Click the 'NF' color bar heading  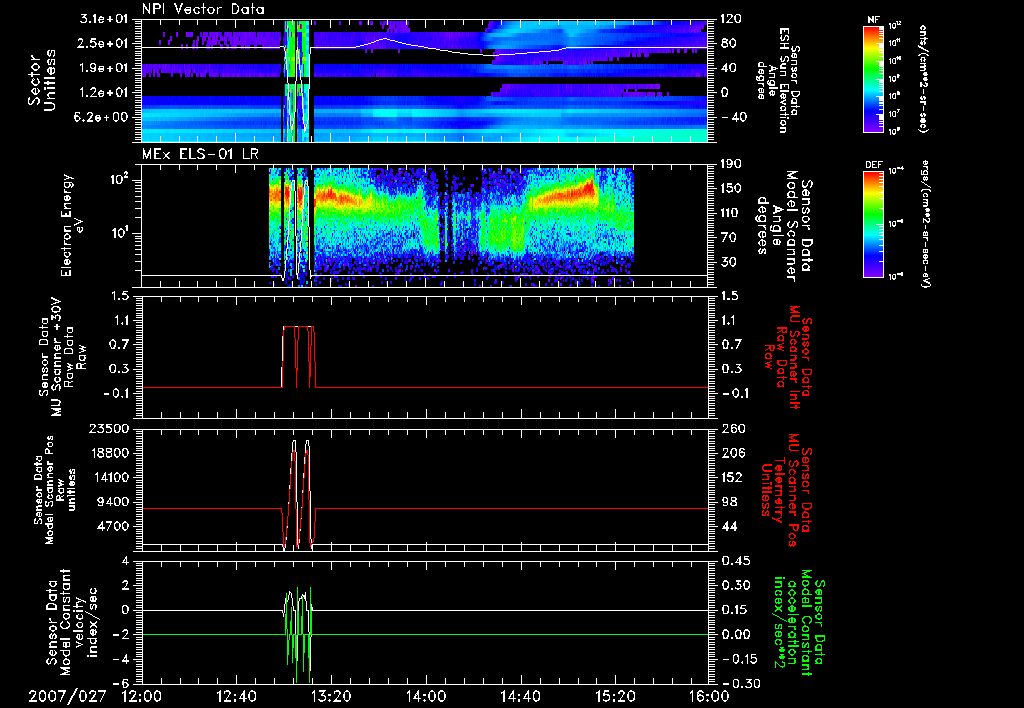pos(873,20)
